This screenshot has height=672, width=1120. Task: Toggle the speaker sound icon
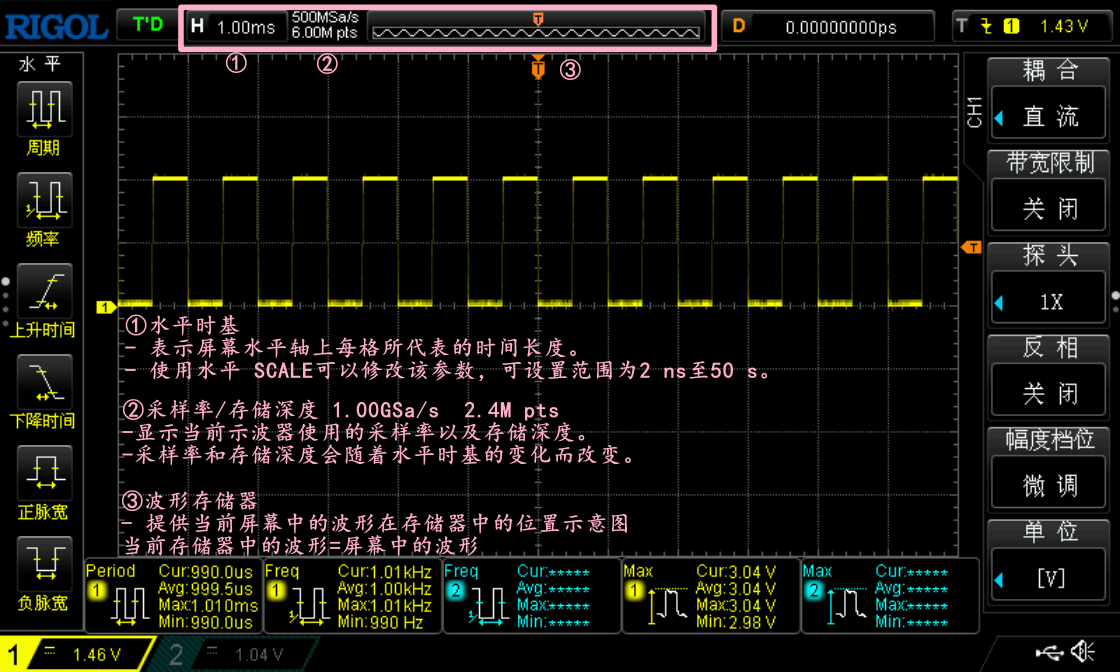(1083, 651)
